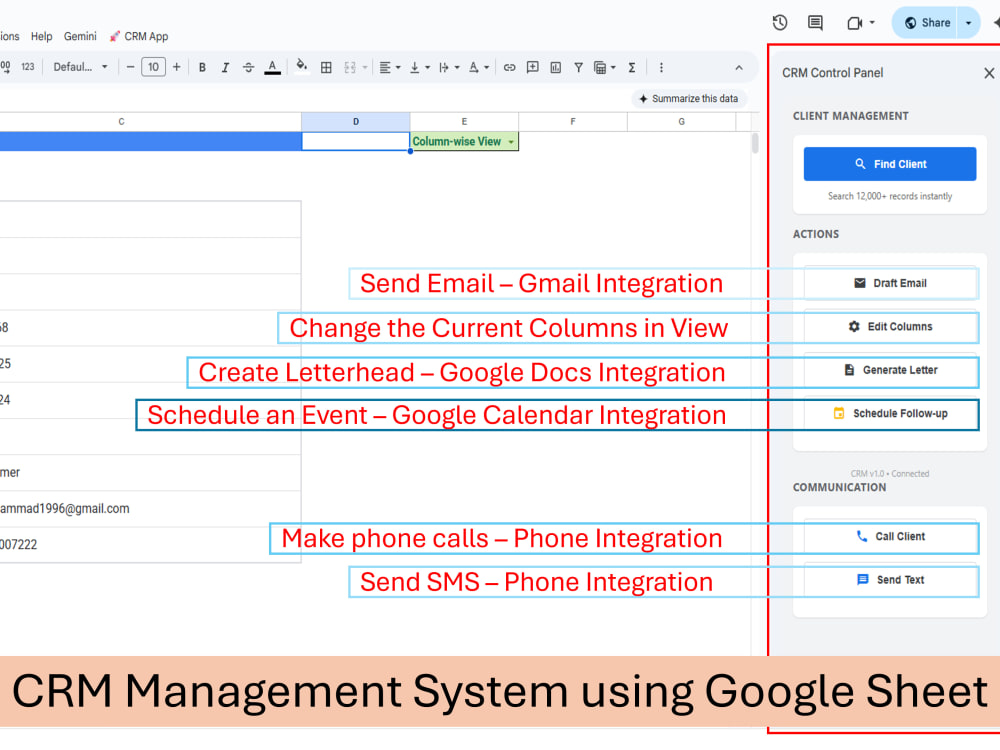Image resolution: width=1000 pixels, height=750 pixels.
Task: Toggle bold formatting in toolbar
Action: [202, 67]
